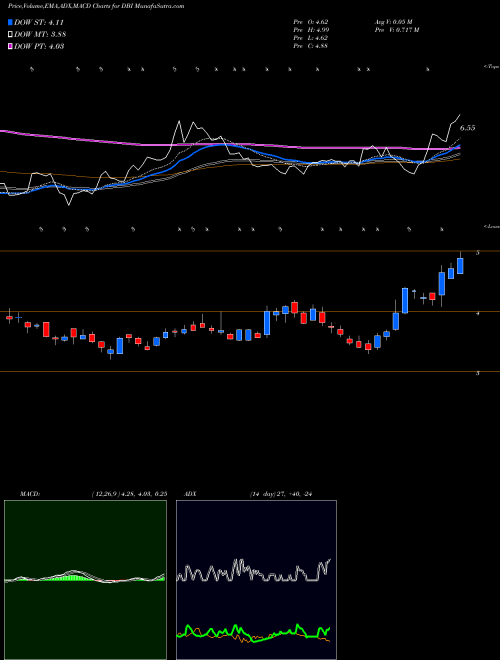
Task: Click the MACD (12,26,9) parameter values
Action: point(129,494)
